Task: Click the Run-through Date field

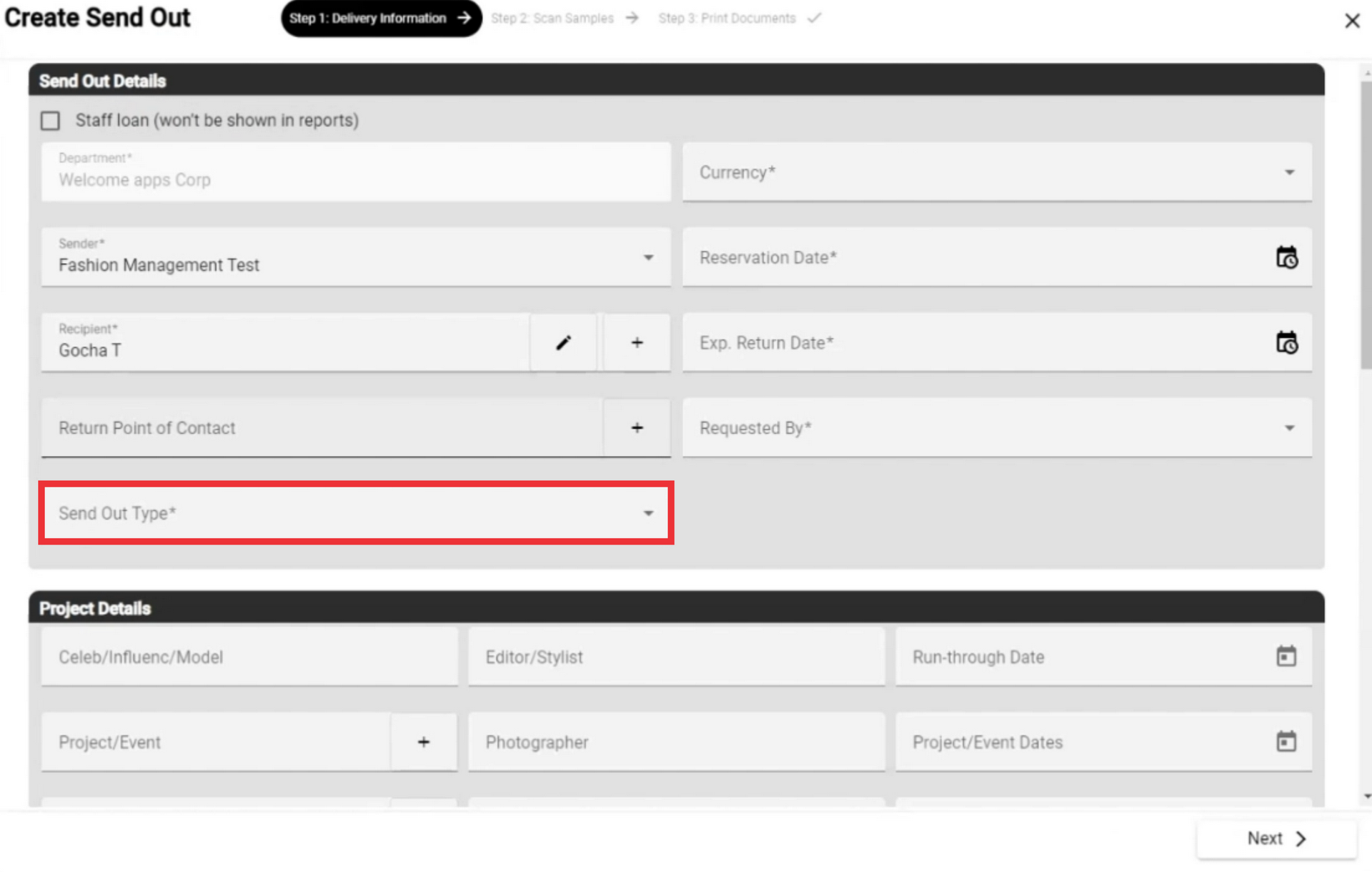Action: pyautogui.click(x=1103, y=657)
